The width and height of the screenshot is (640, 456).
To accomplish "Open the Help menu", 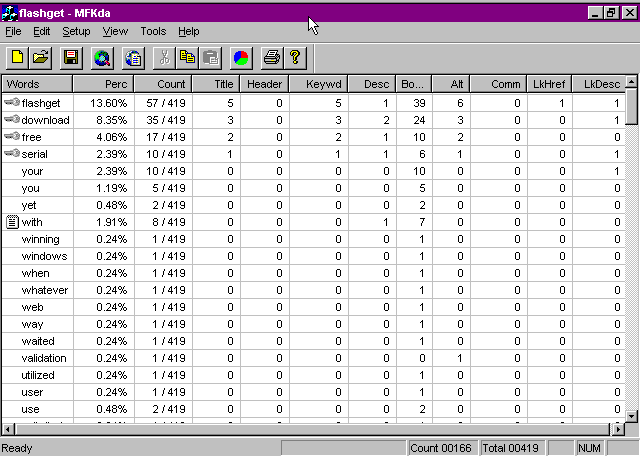I will [x=189, y=31].
